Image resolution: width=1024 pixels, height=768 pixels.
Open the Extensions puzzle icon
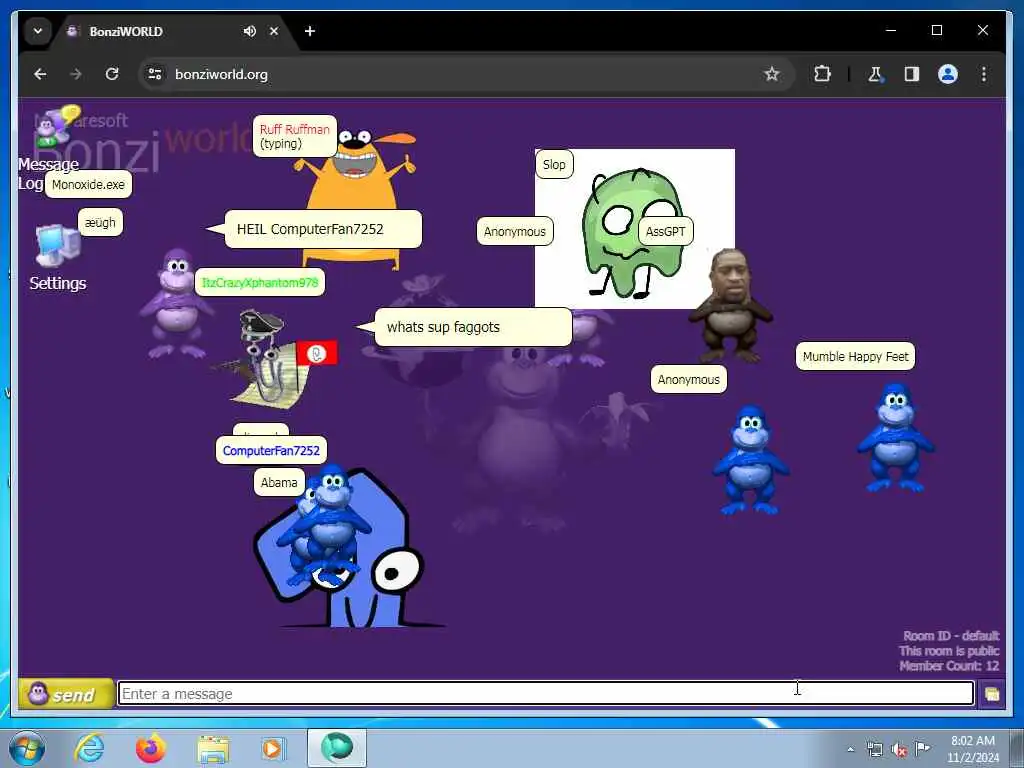pos(822,74)
